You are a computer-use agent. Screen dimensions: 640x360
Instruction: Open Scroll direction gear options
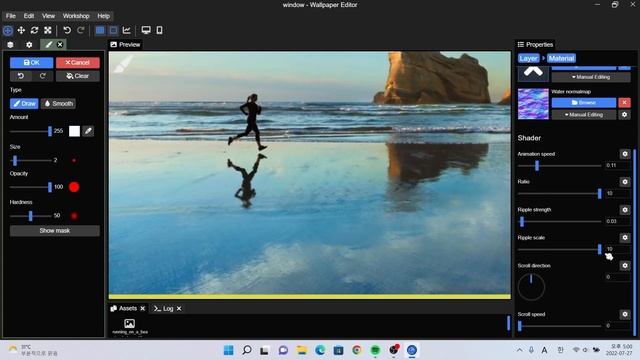pyautogui.click(x=625, y=266)
